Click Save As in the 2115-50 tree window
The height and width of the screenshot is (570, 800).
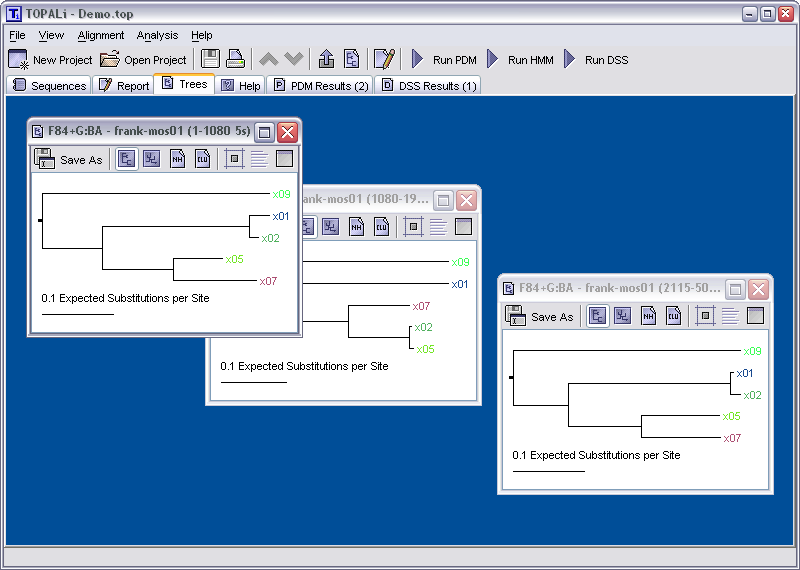[540, 316]
